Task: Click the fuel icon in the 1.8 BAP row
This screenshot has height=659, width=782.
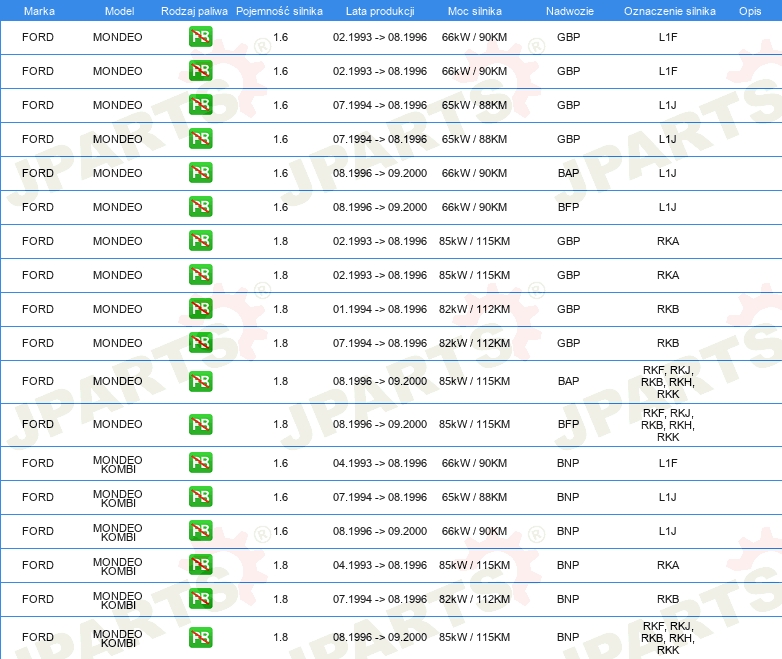Action: point(200,381)
